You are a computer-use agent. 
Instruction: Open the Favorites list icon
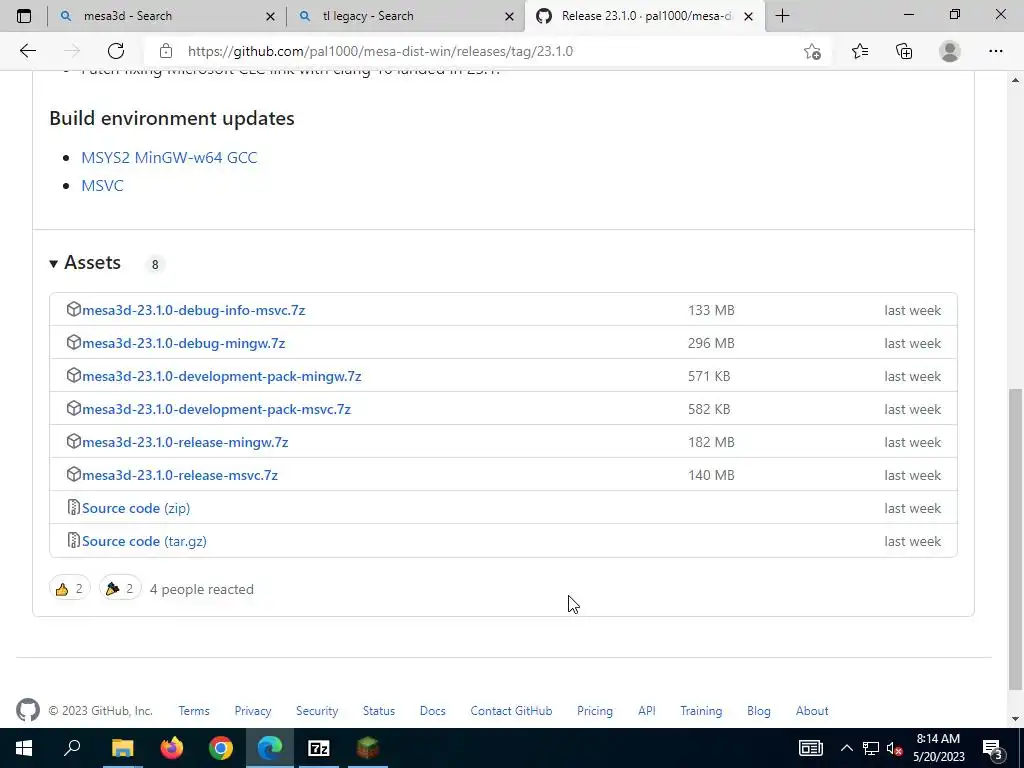pyautogui.click(x=859, y=51)
